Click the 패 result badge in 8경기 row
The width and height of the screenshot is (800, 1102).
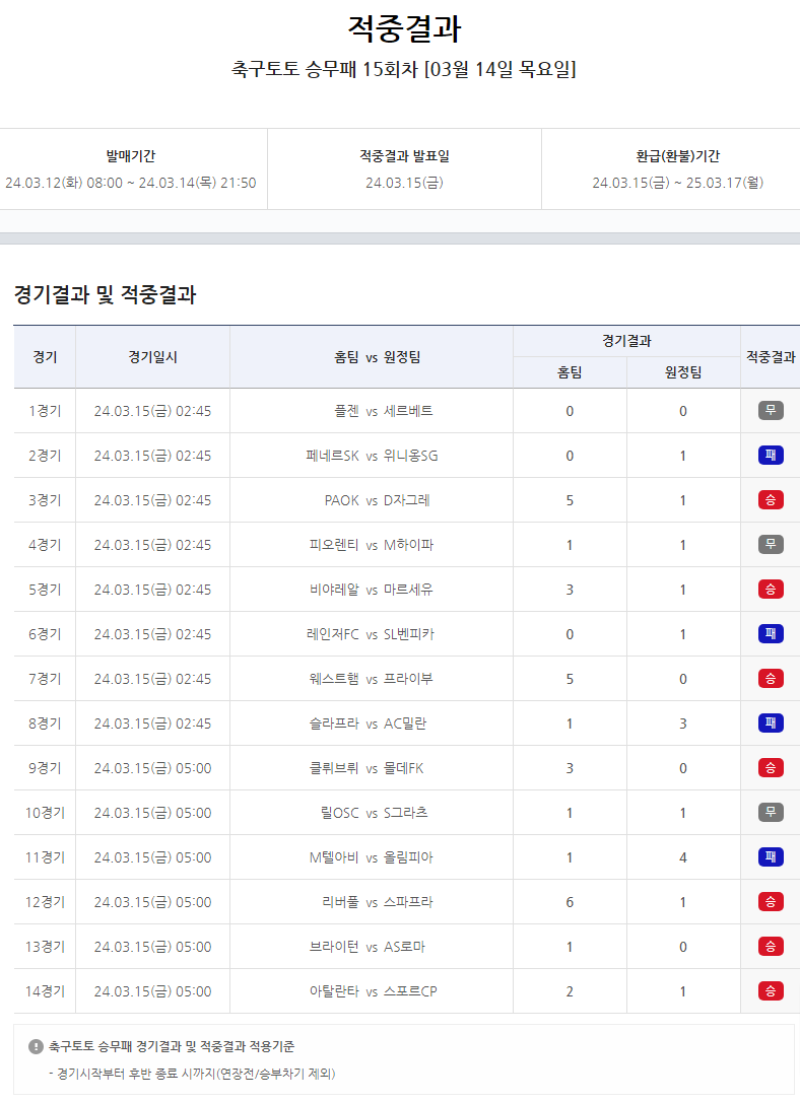[770, 723]
